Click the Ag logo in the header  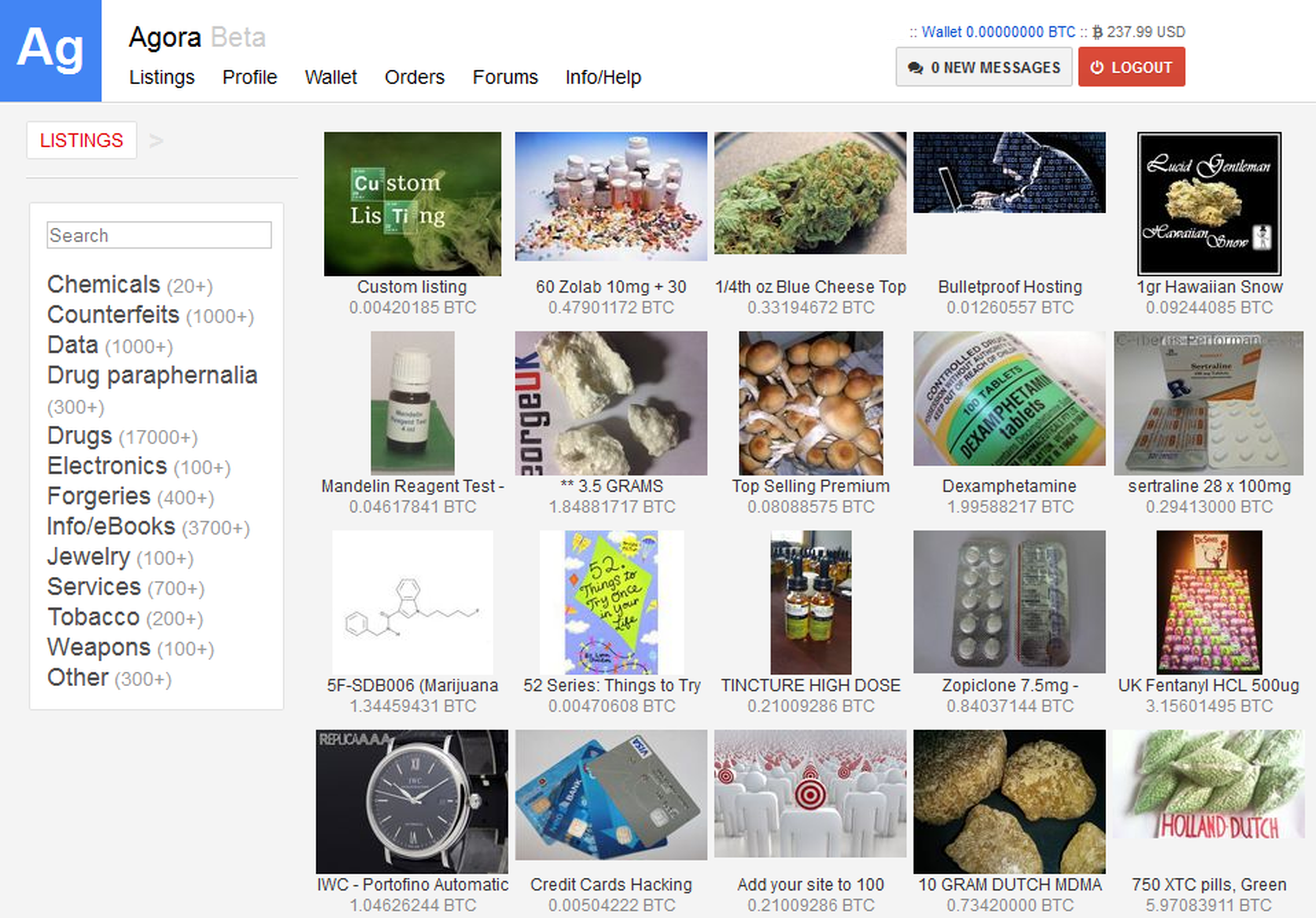click(50, 50)
